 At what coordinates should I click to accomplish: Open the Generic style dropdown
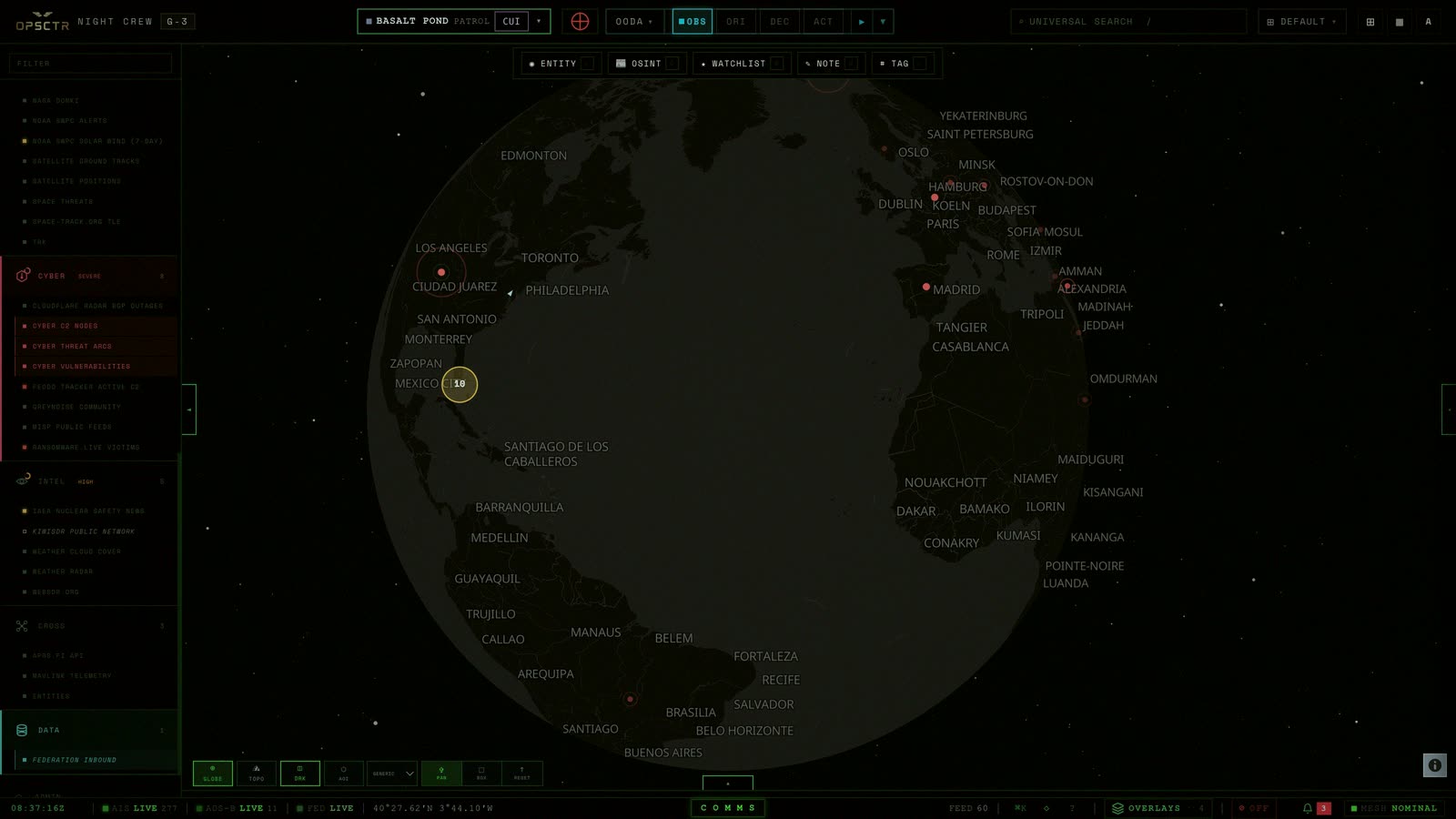392,773
